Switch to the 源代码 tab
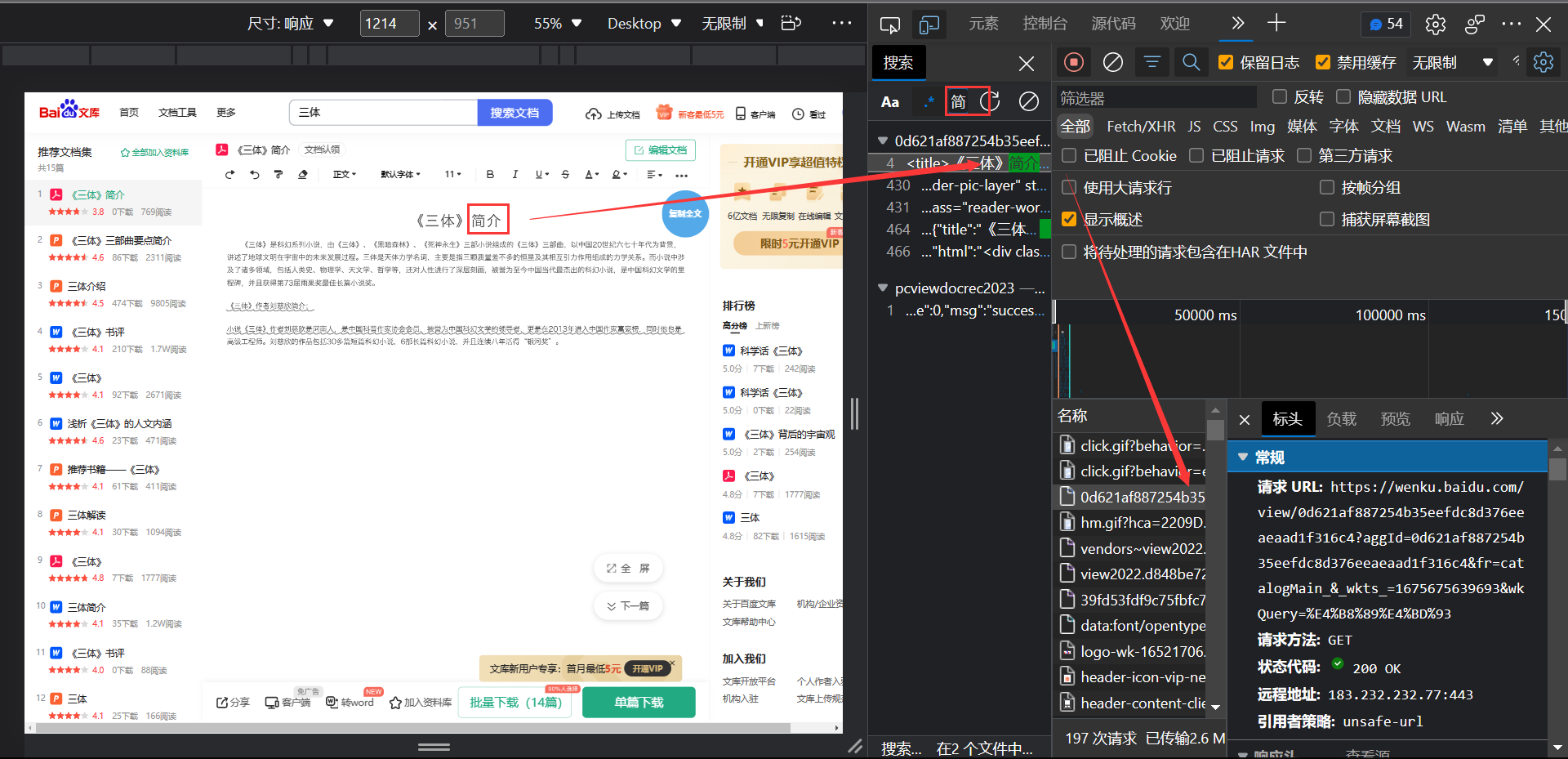Viewport: 1568px width, 759px height. point(1113,23)
